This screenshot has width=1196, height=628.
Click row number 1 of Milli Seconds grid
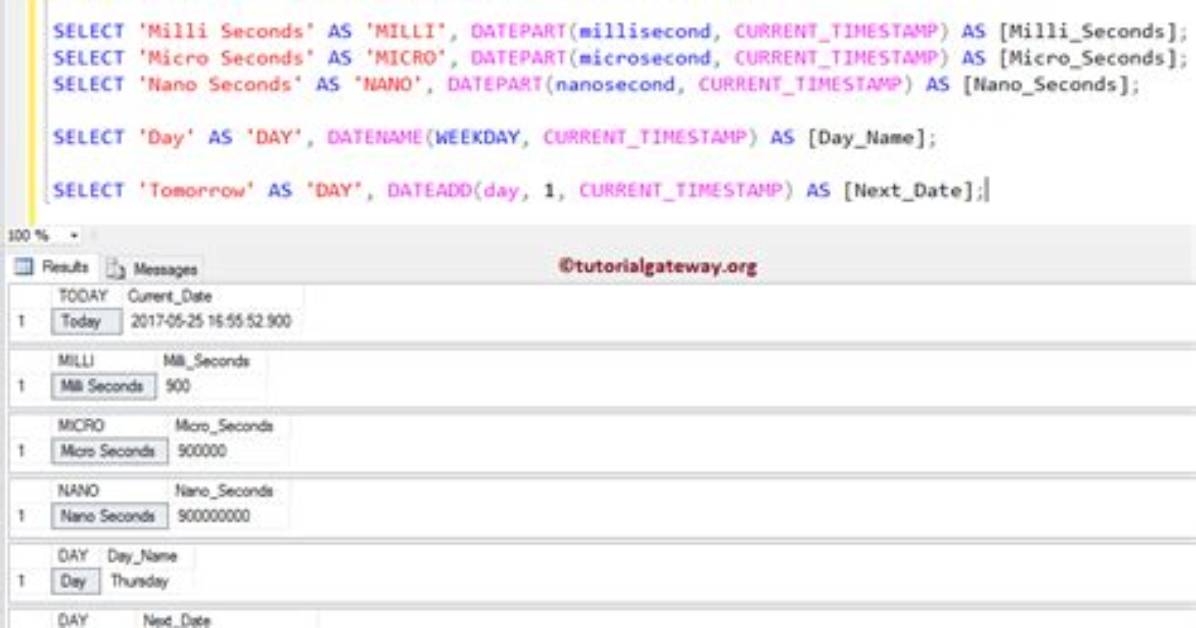(x=22, y=386)
